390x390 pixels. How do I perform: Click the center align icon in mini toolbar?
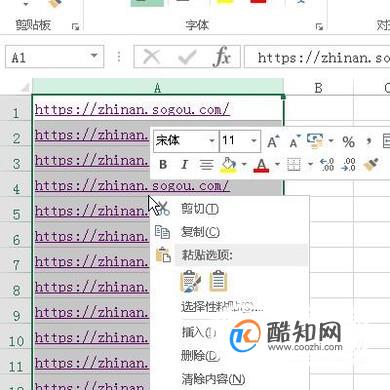206,165
